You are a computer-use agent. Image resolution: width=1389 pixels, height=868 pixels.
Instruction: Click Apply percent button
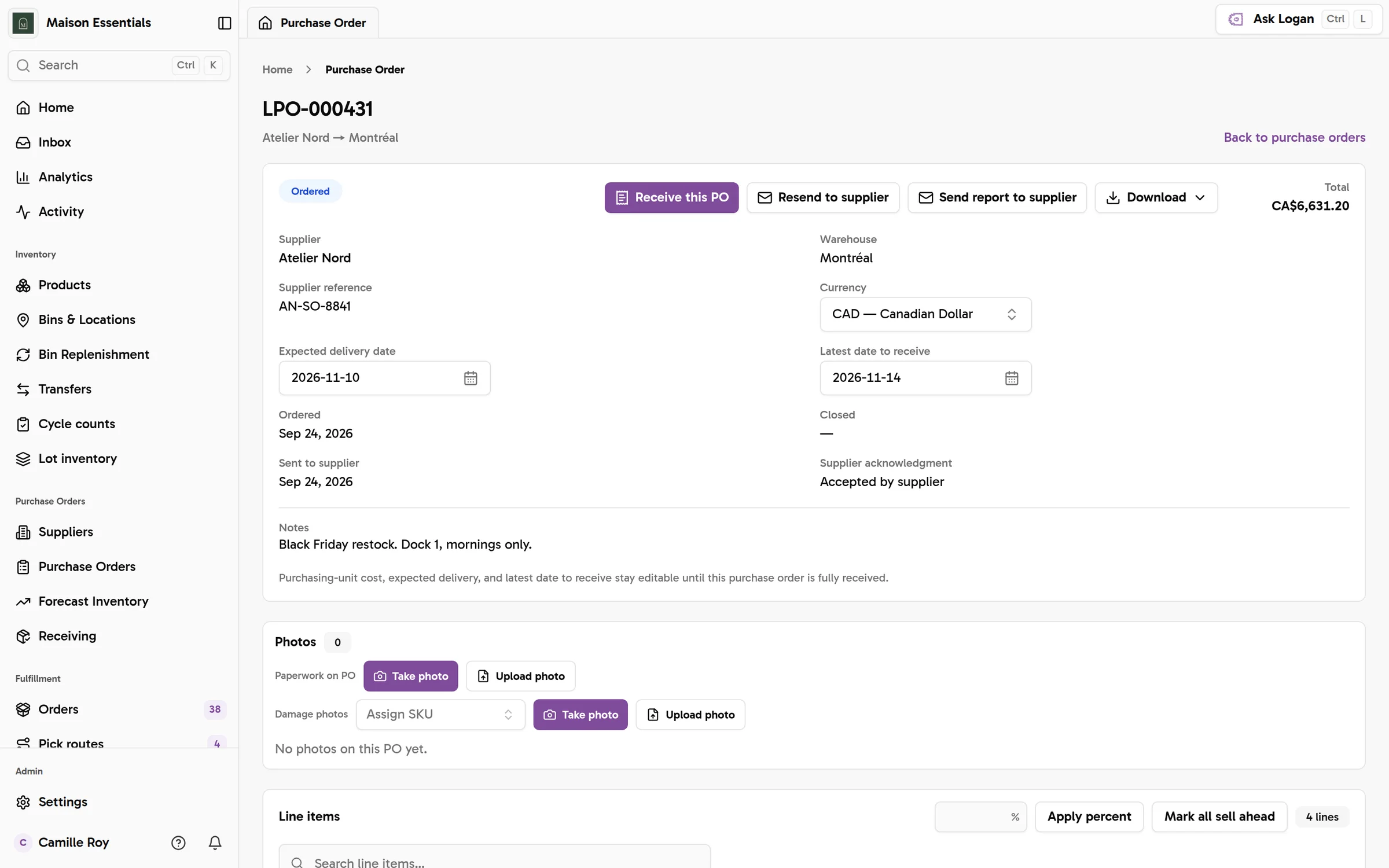[1089, 816]
